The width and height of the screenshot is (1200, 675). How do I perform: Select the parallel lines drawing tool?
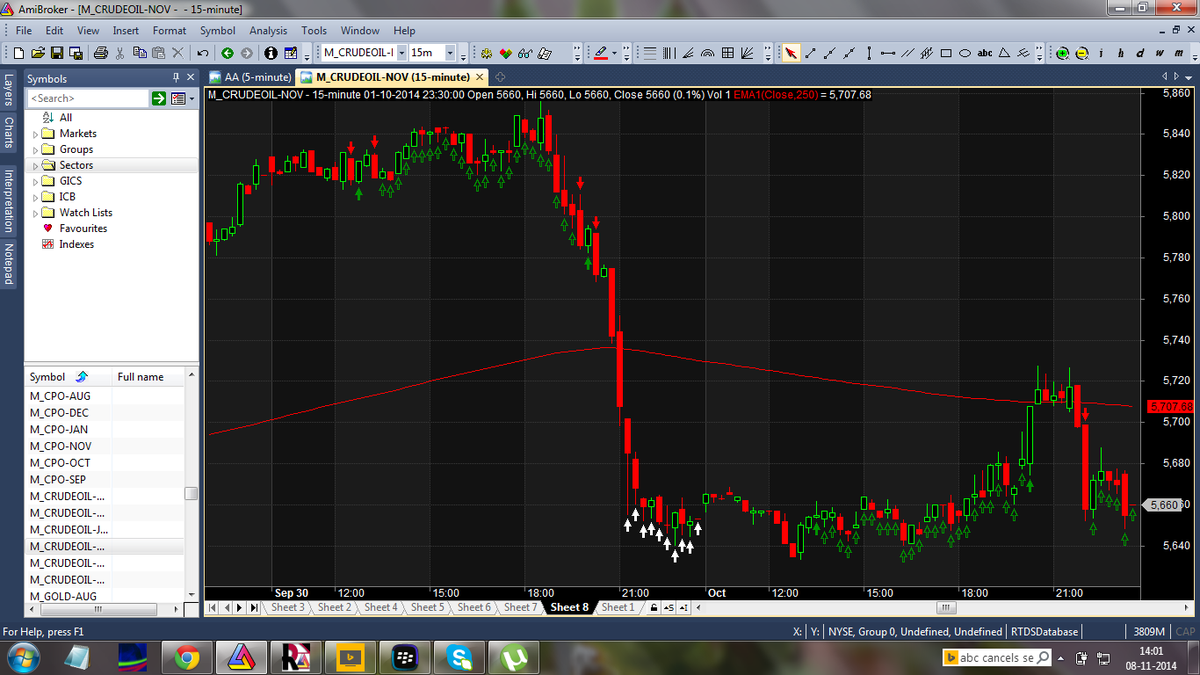(x=908, y=52)
